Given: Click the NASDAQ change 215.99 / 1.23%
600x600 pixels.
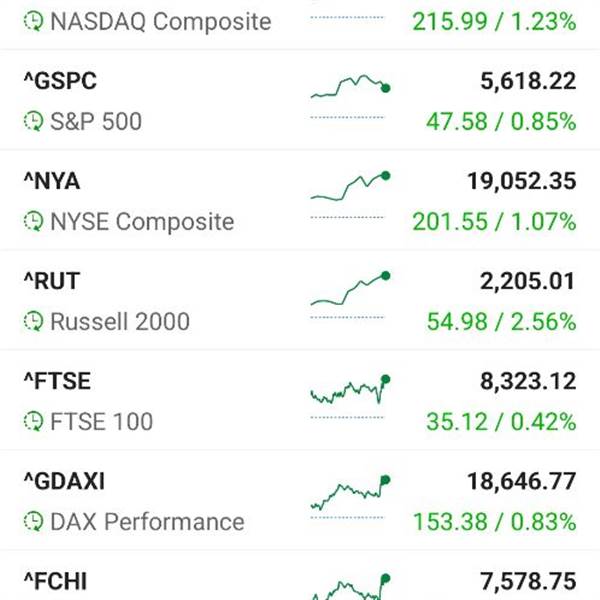Looking at the screenshot, I should [494, 21].
